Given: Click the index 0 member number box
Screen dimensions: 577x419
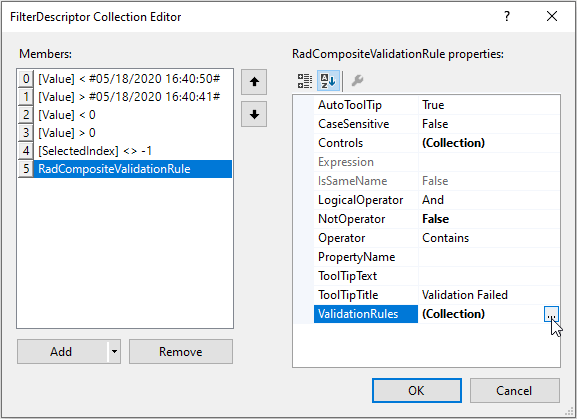Looking at the screenshot, I should [26, 79].
